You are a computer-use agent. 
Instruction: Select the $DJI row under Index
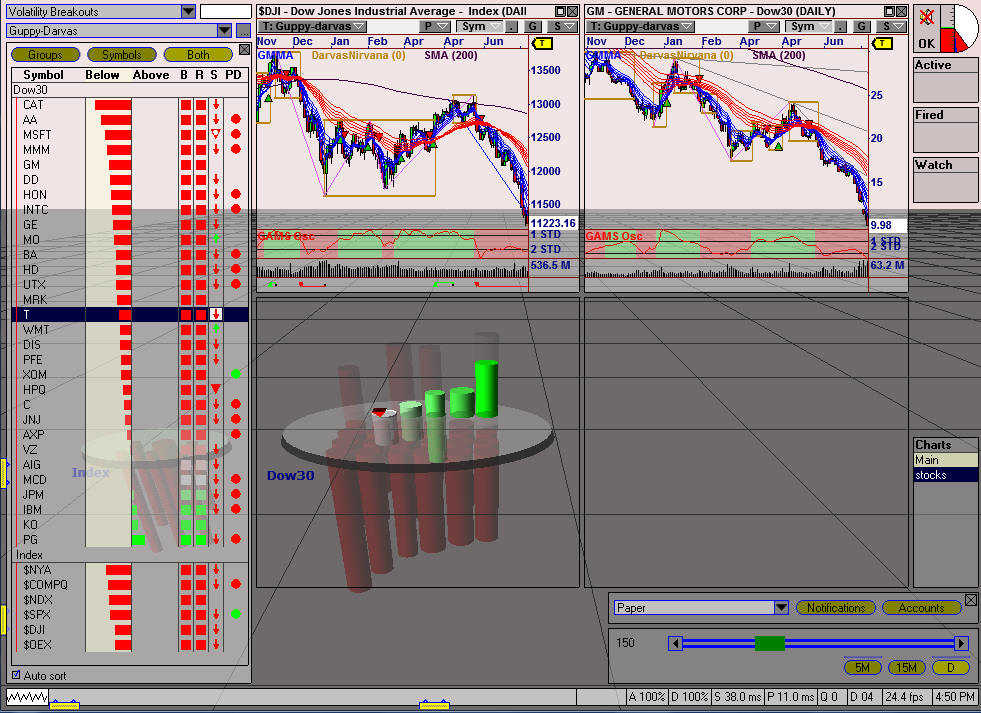pyautogui.click(x=130, y=630)
